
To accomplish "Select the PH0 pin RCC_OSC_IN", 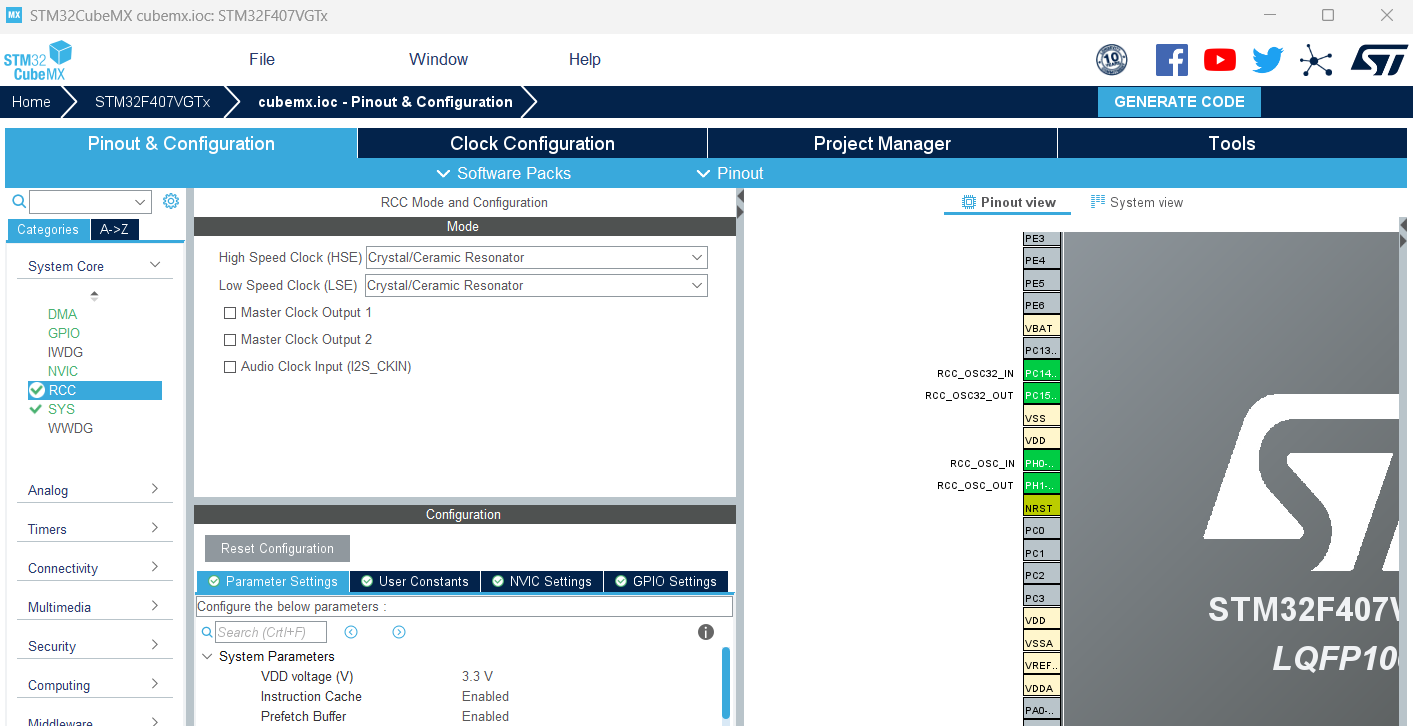I will 1041,463.
